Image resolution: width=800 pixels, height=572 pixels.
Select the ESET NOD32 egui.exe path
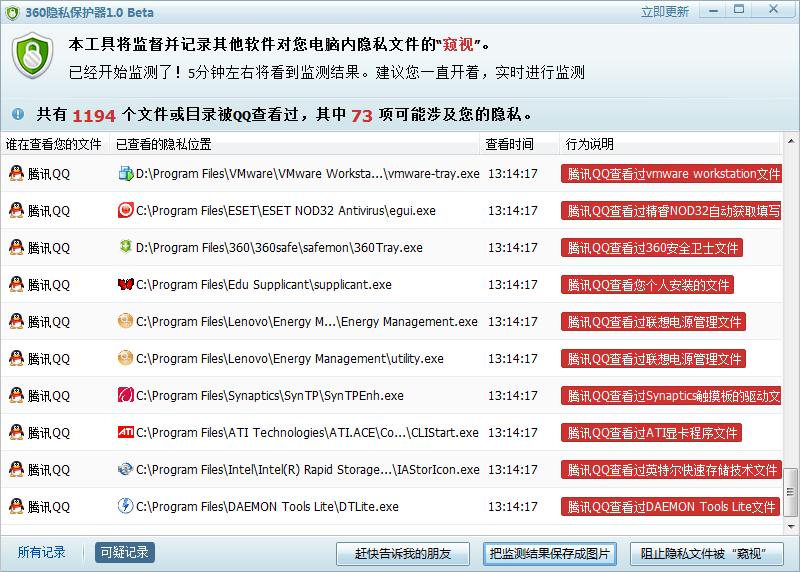(x=286, y=210)
